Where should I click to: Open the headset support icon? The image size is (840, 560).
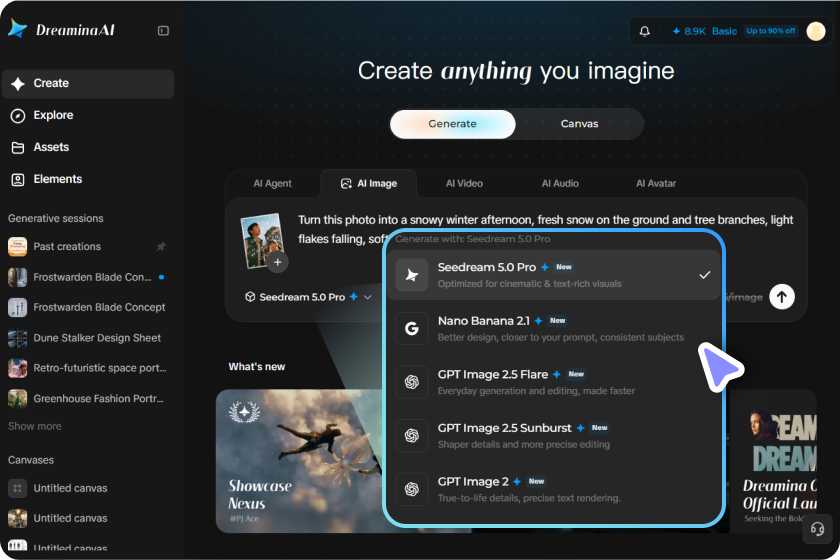[x=817, y=529]
